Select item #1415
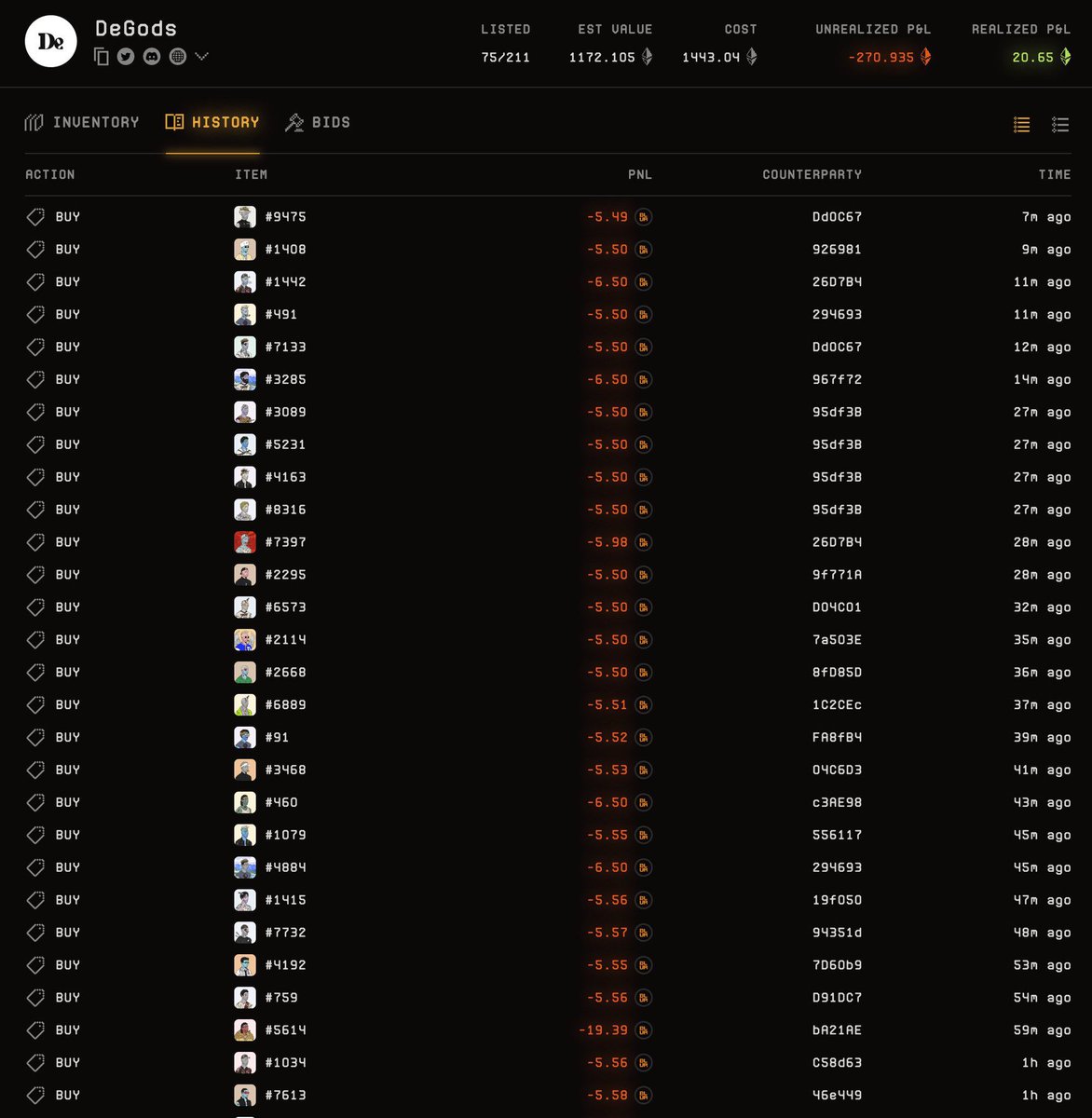This screenshot has width=1092, height=1118. [285, 900]
